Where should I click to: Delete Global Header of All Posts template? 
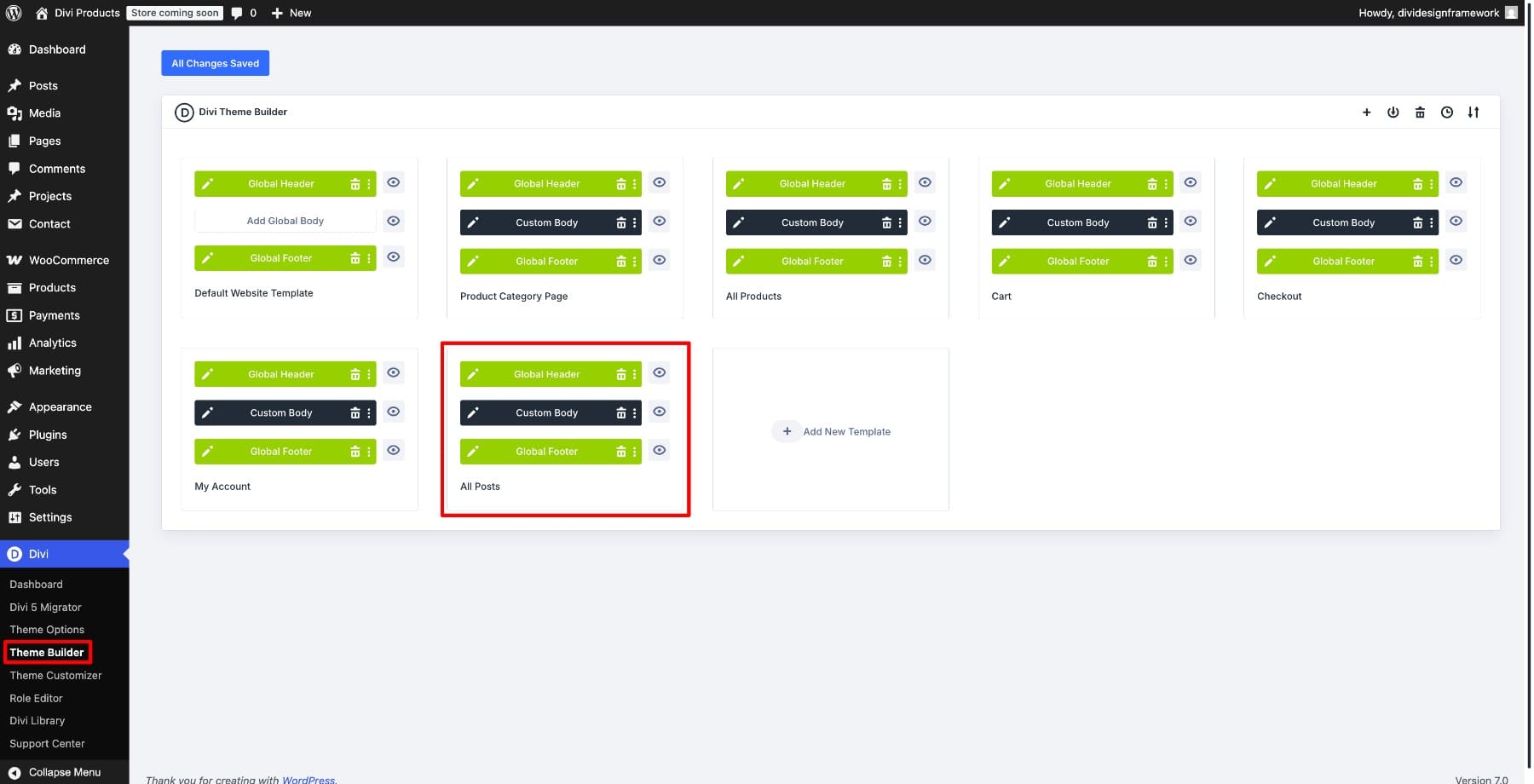click(x=621, y=374)
